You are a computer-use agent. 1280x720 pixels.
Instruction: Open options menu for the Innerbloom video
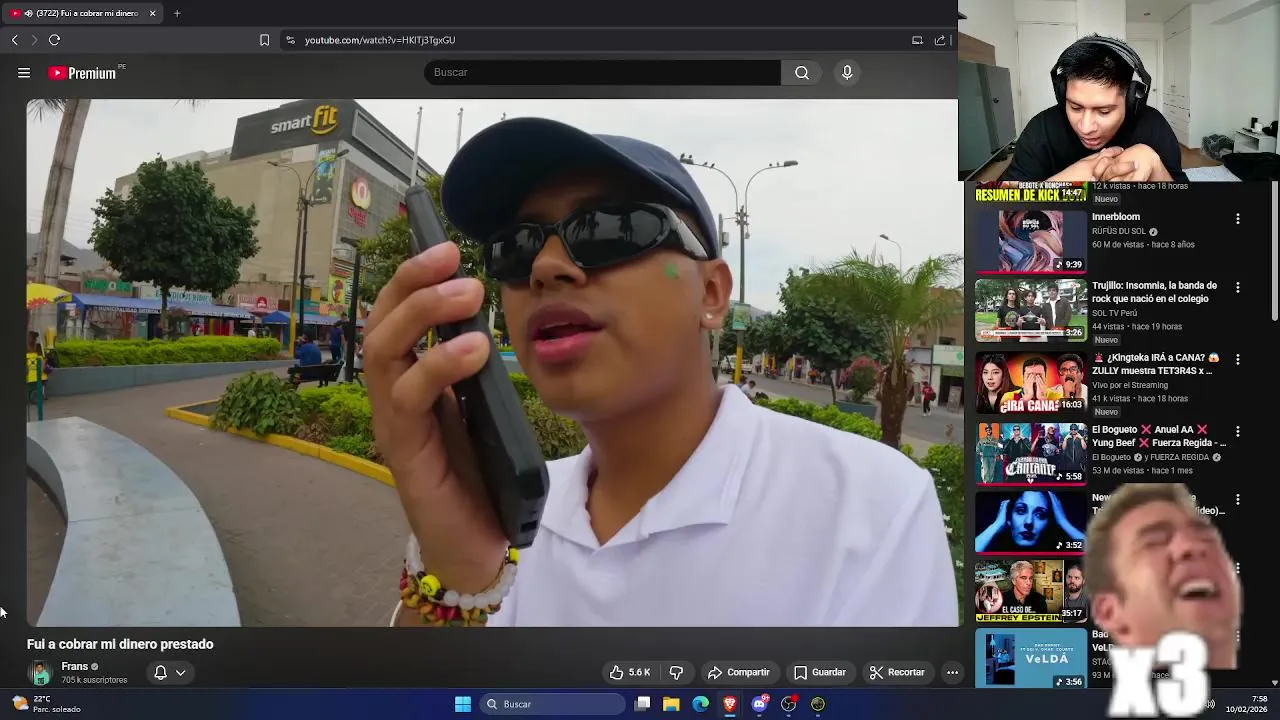click(1238, 219)
